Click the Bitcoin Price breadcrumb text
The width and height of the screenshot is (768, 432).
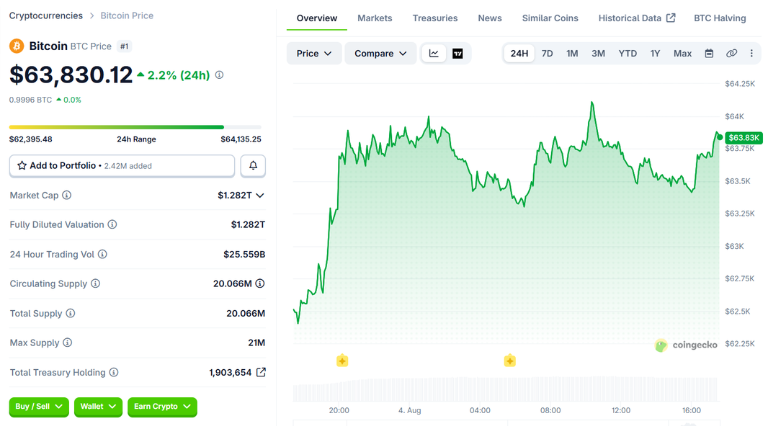pyautogui.click(x=127, y=16)
